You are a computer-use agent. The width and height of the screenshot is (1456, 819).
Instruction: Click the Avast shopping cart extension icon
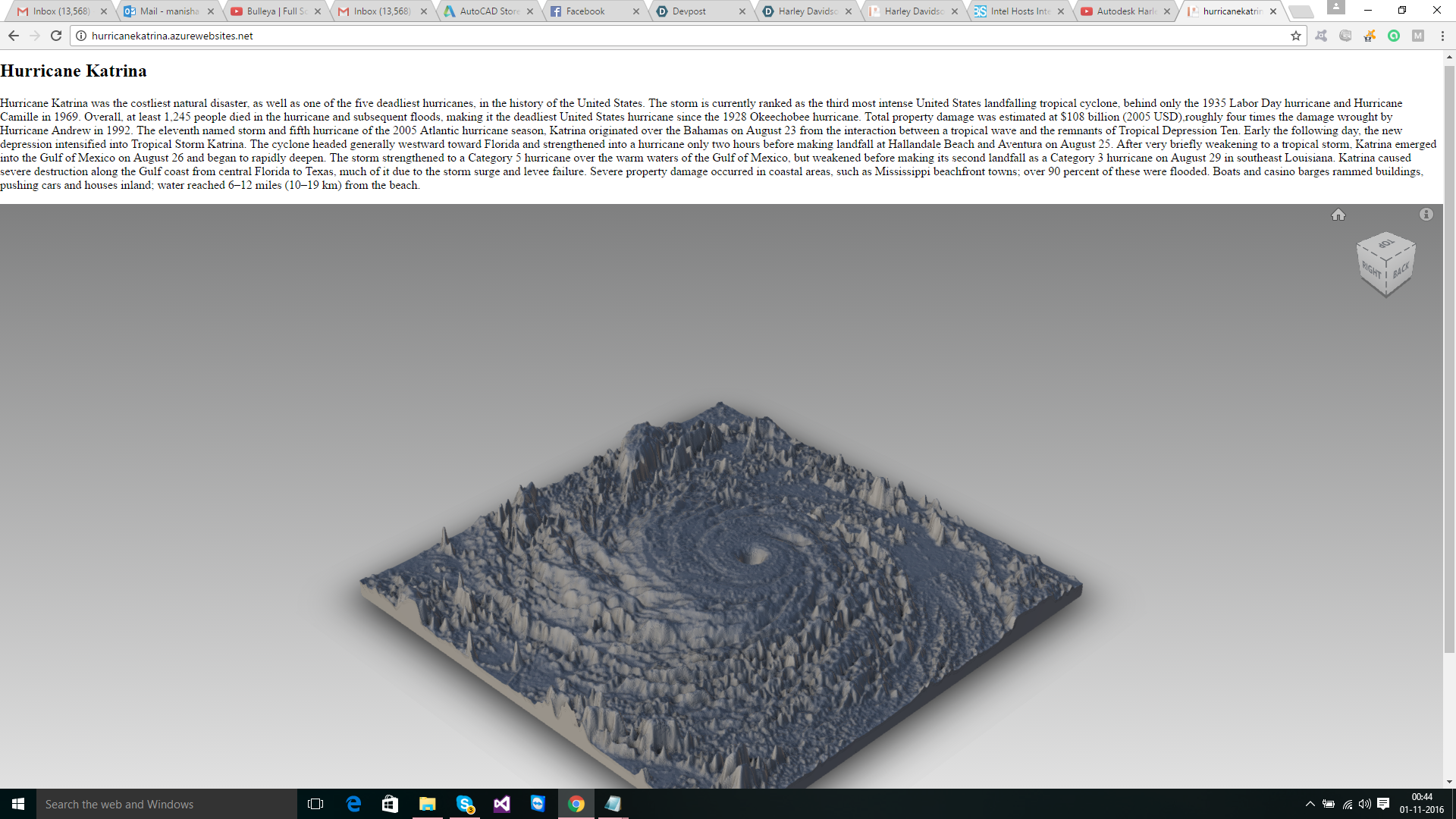point(1370,36)
